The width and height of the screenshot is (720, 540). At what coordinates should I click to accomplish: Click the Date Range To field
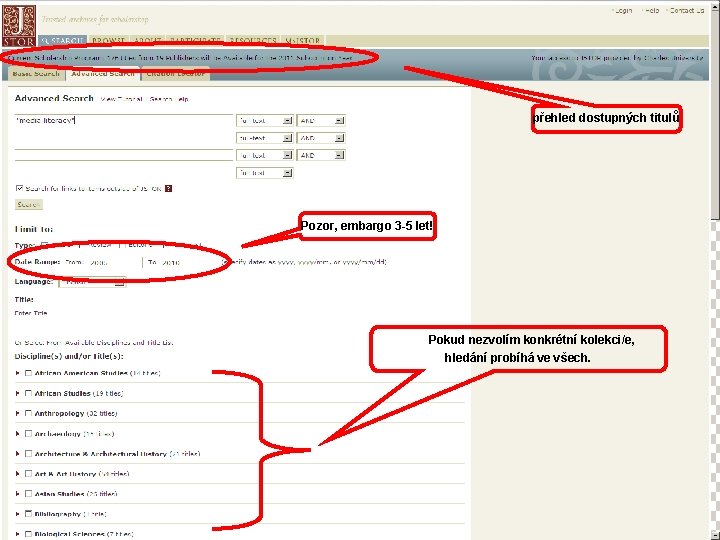[190, 262]
